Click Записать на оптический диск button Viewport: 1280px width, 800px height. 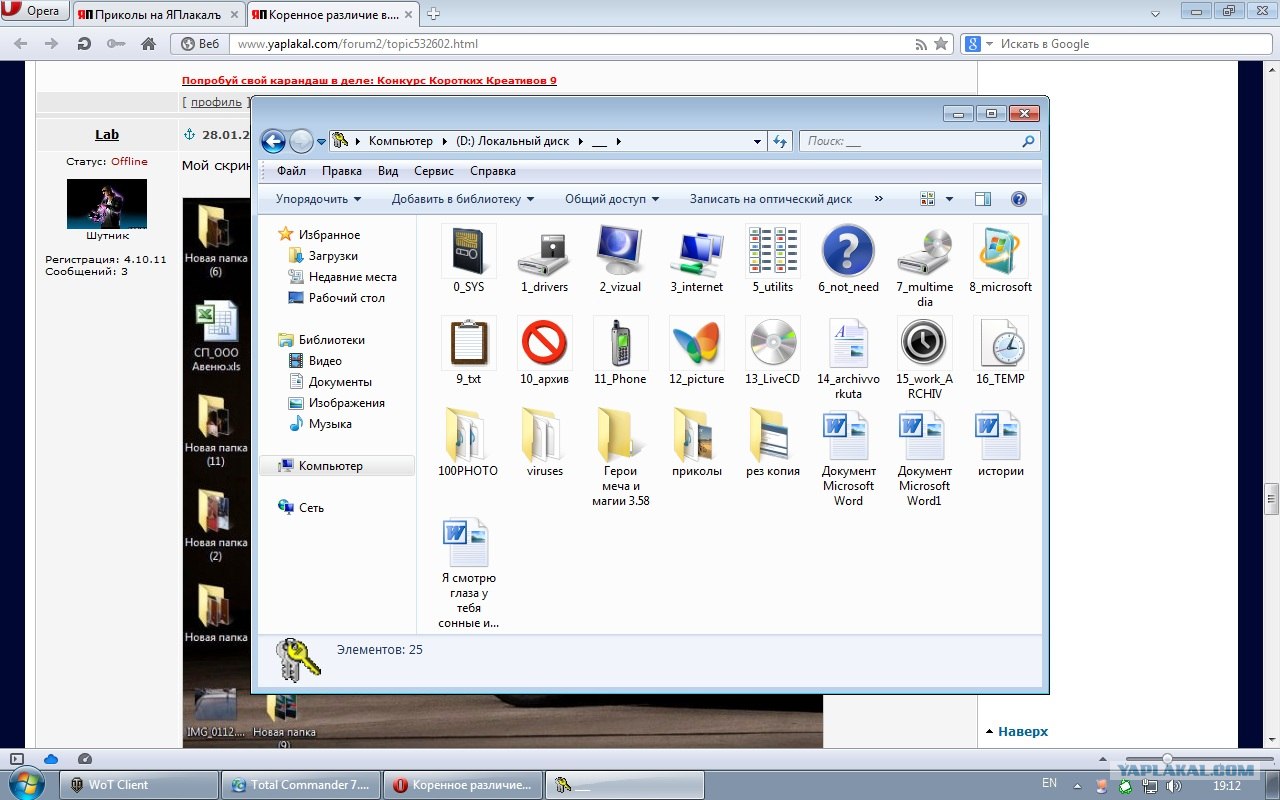(770, 199)
